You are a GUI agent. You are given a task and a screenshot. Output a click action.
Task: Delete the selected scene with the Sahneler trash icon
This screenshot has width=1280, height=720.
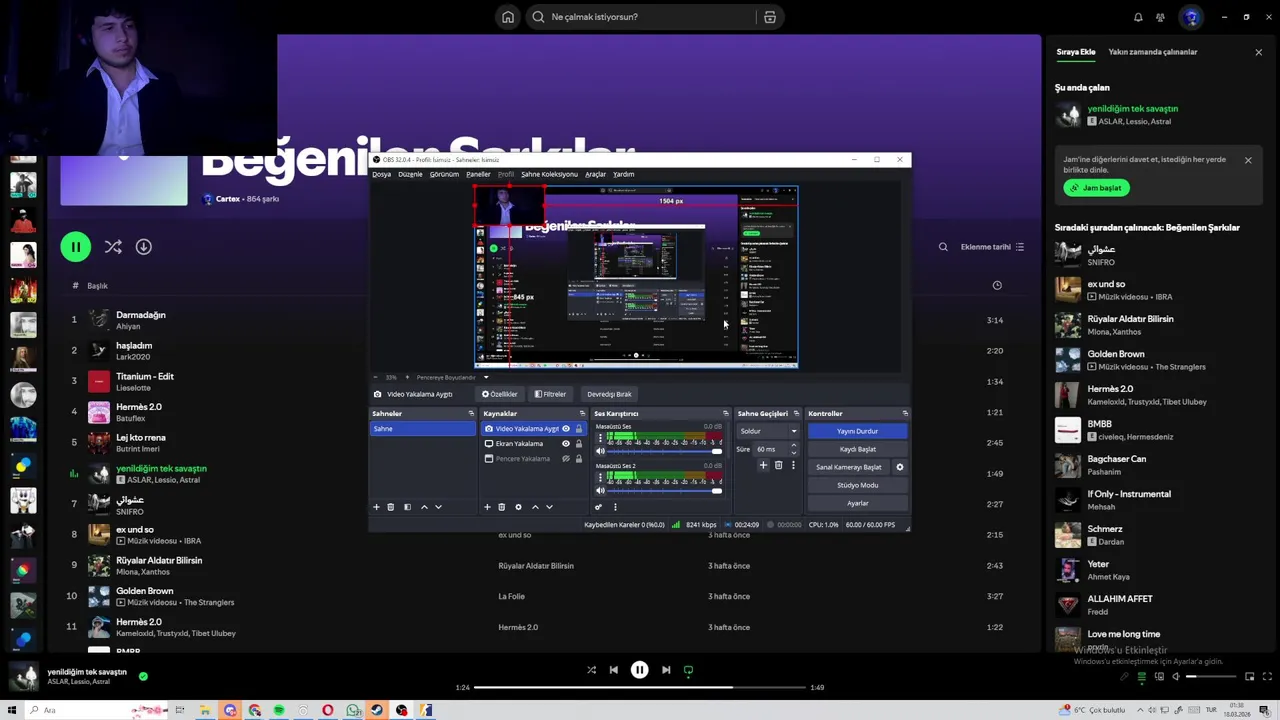point(391,507)
